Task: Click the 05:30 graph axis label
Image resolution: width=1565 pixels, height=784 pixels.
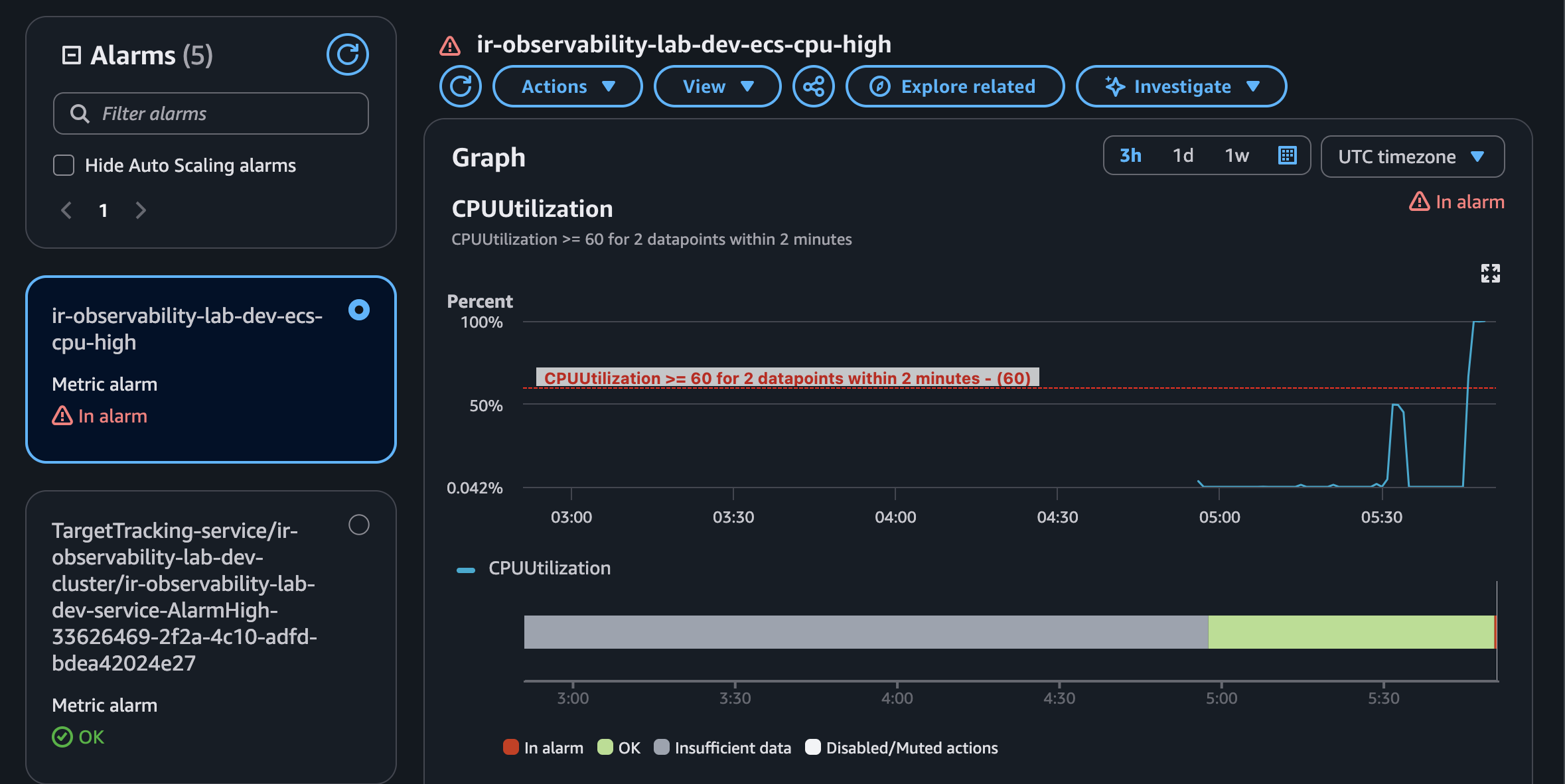Action: point(1382,517)
